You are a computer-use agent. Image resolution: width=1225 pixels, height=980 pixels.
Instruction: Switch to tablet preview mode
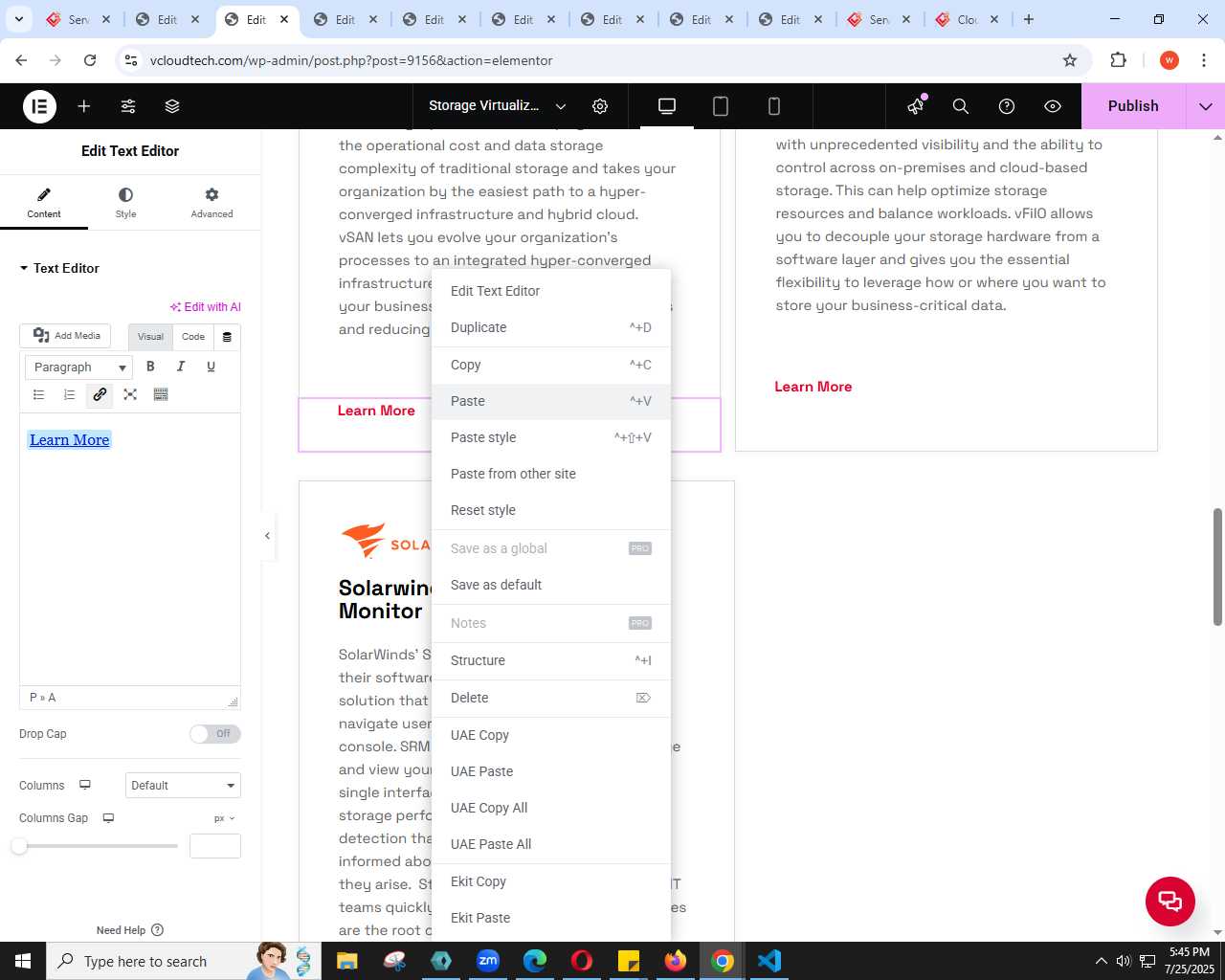pyautogui.click(x=721, y=106)
